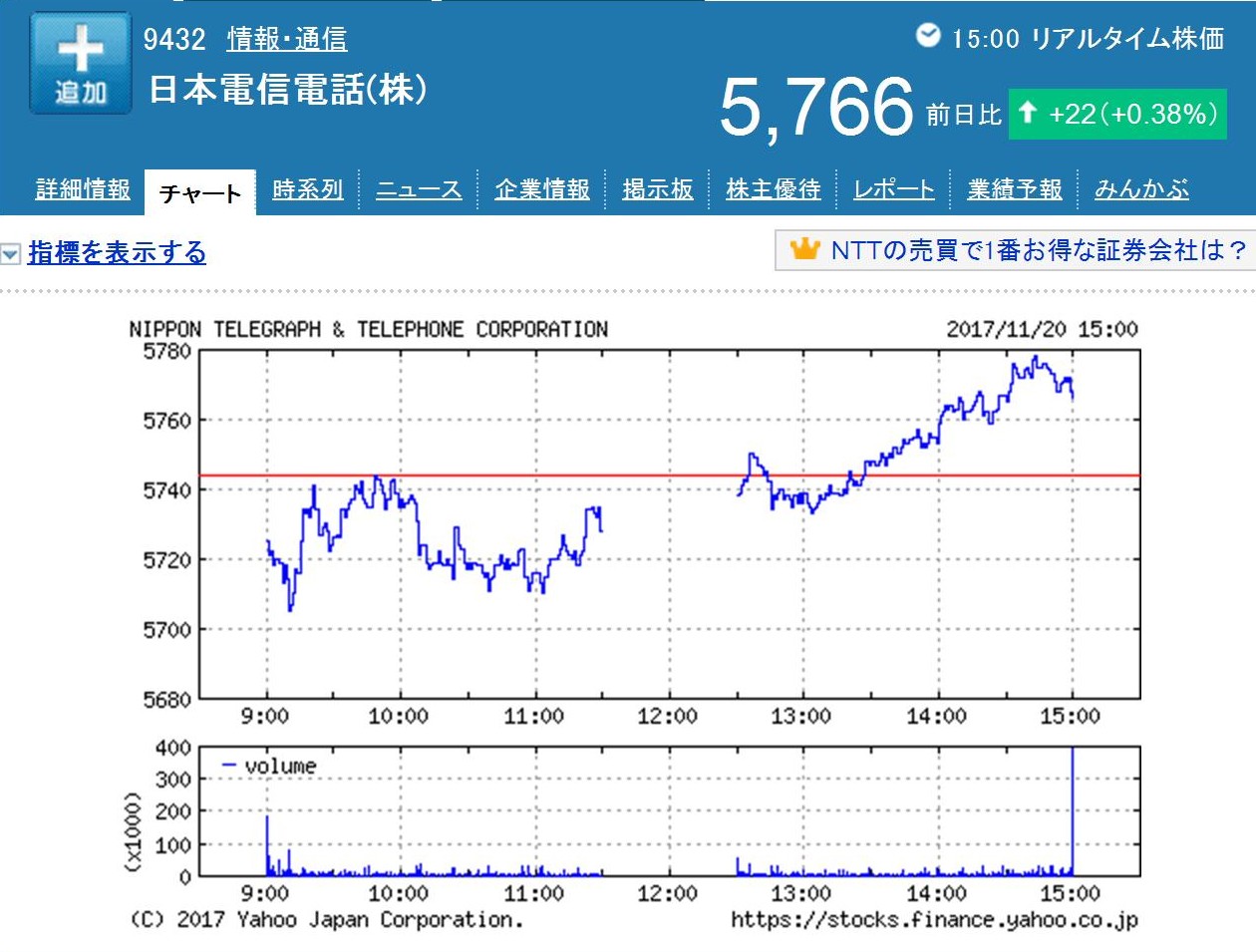View the 株主優待 tab
1256x952 pixels.
pos(774,189)
